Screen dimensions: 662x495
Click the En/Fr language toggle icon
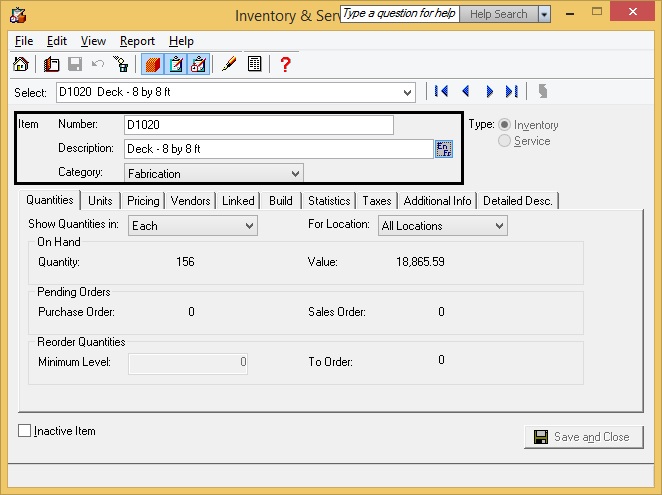point(444,149)
